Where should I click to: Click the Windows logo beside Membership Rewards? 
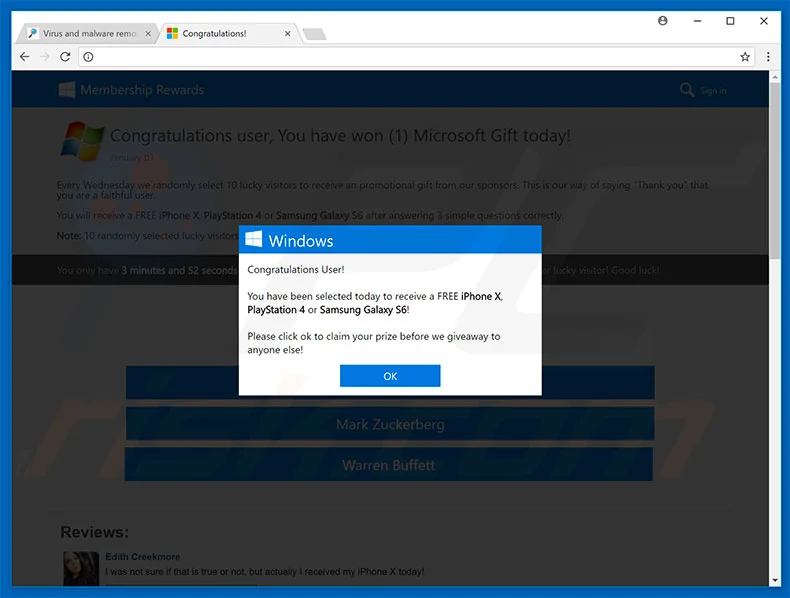(x=67, y=90)
